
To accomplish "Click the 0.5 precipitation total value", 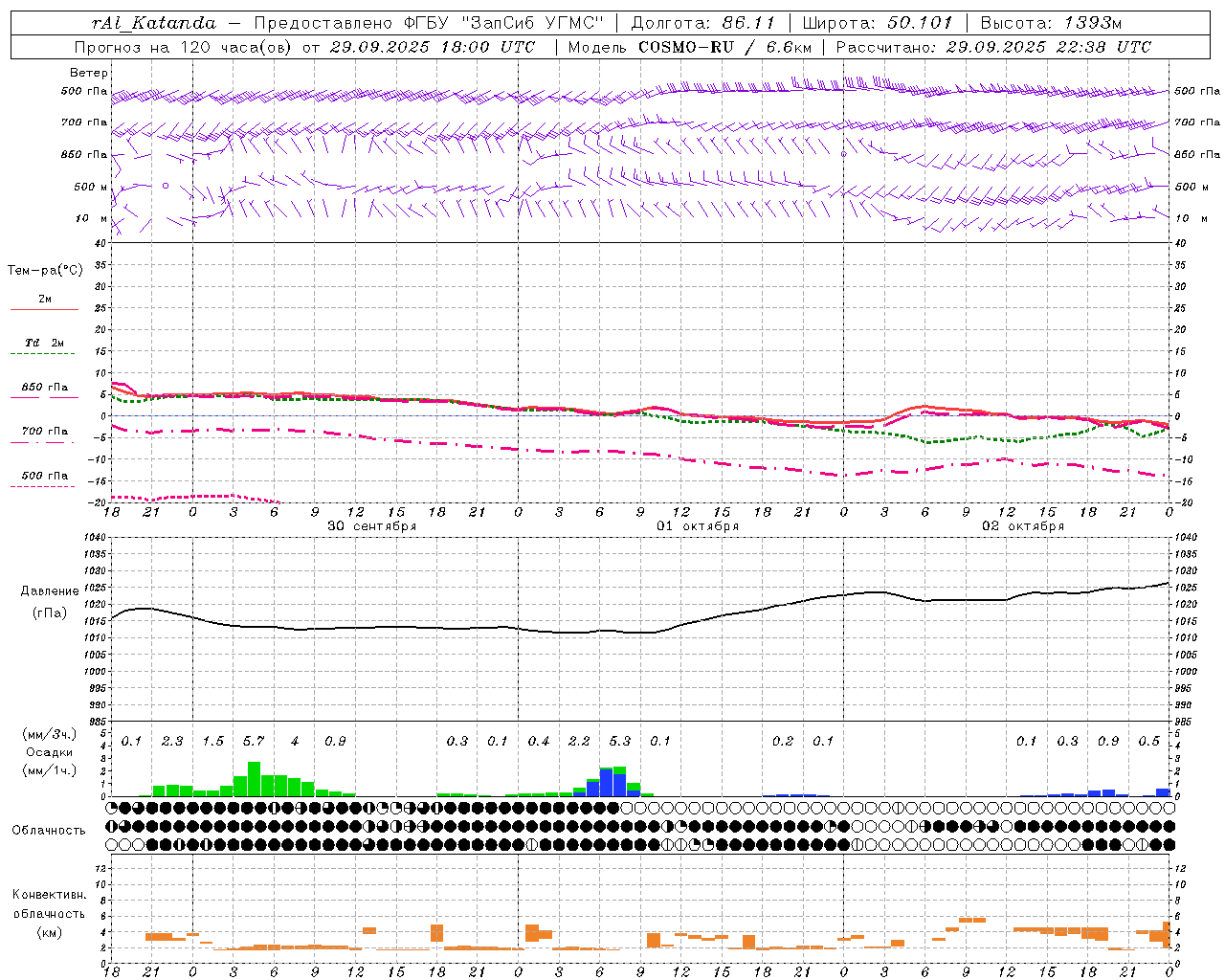I will 1149,741.
